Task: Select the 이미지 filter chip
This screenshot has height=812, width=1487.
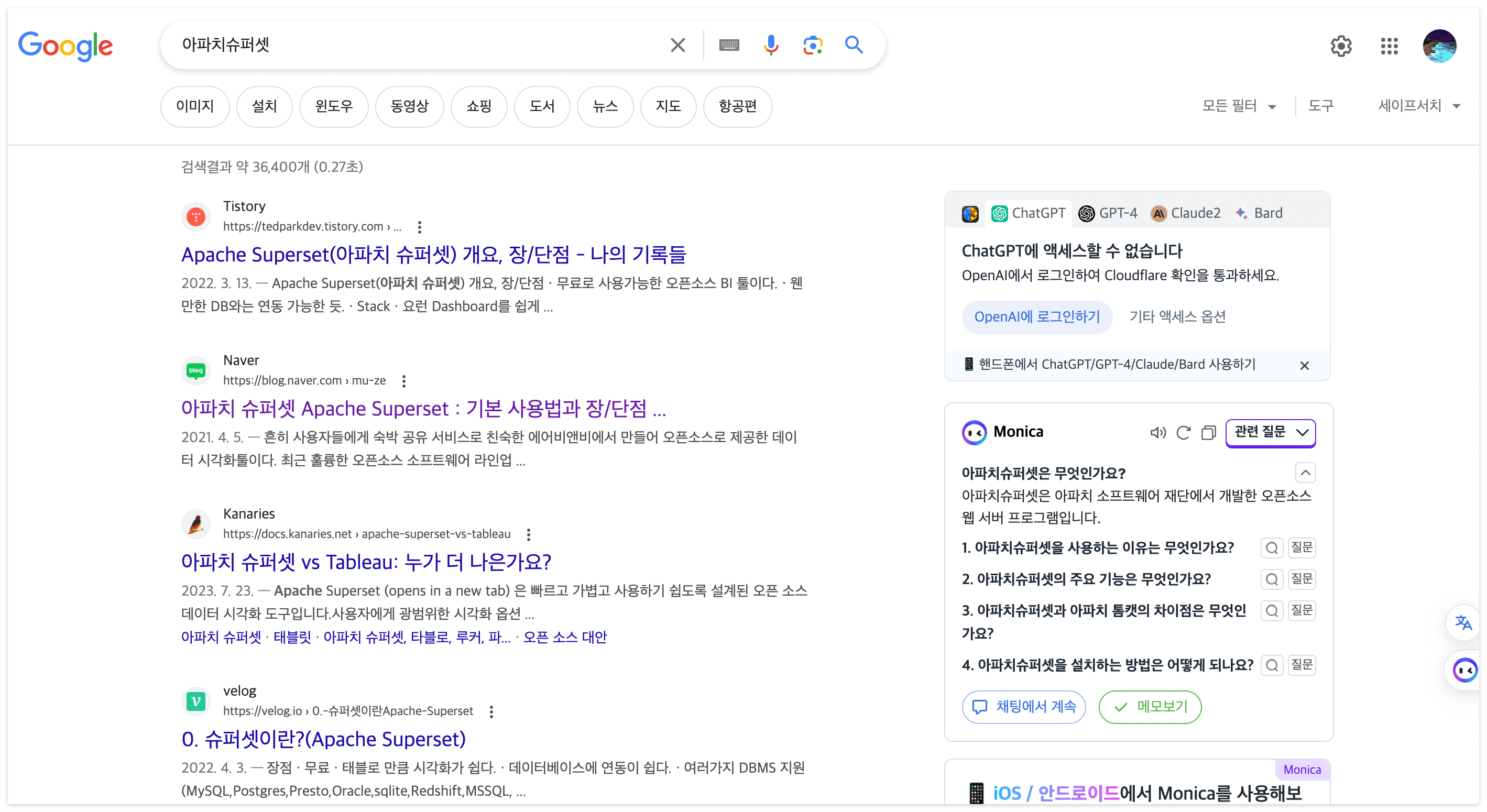Action: tap(195, 106)
